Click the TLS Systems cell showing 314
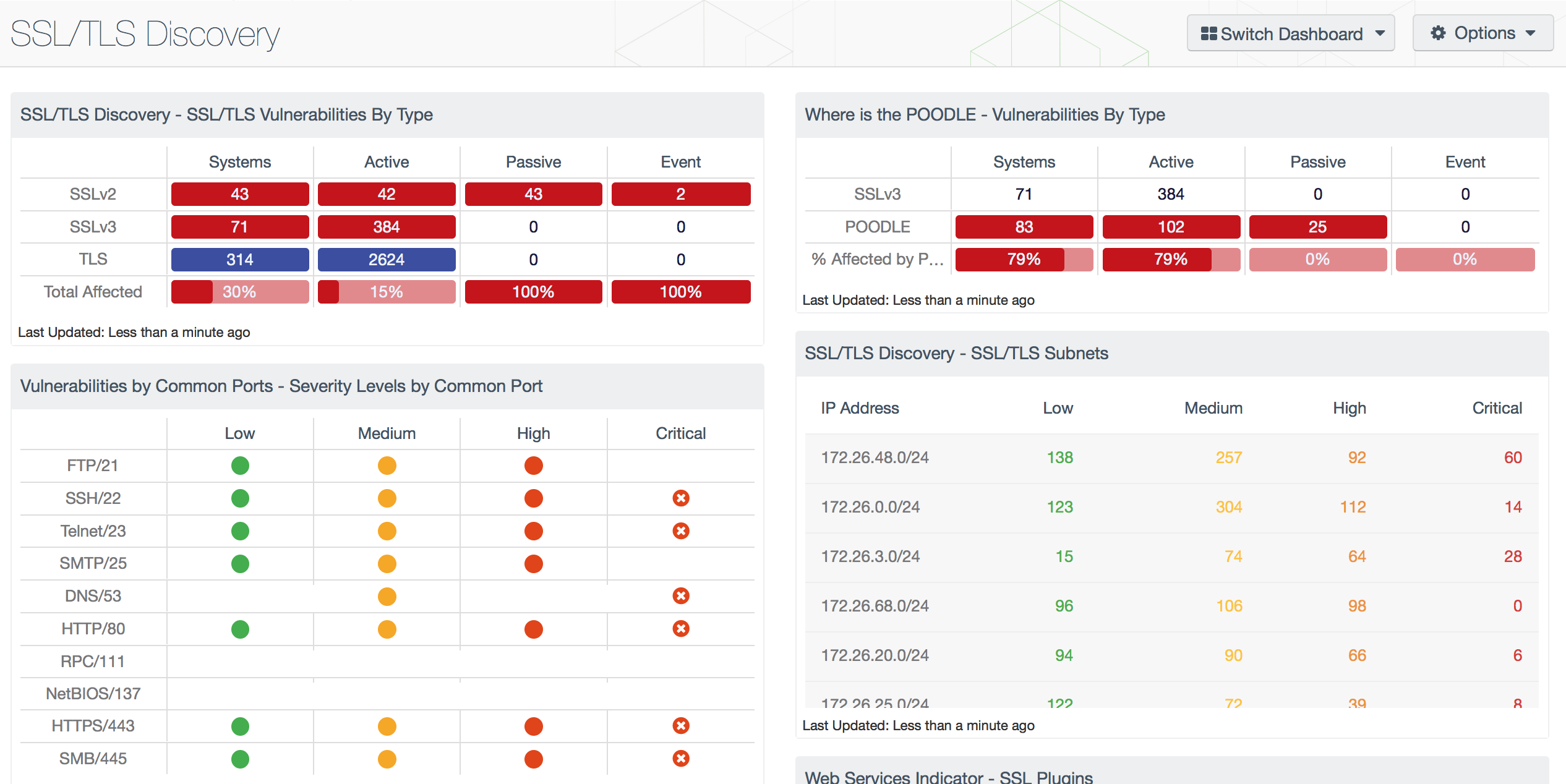 click(x=240, y=260)
